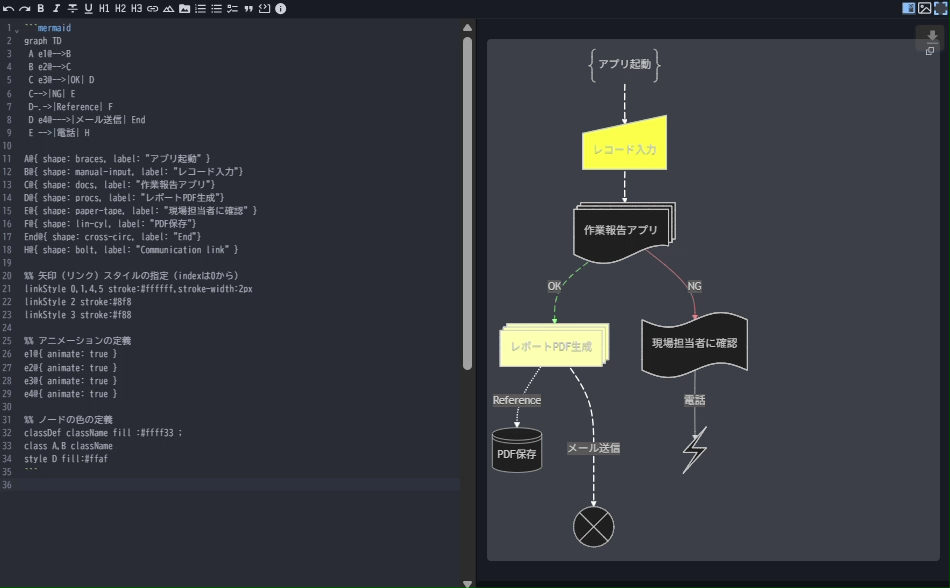Apply strikethrough formatting
950x588 pixels.
[72, 8]
